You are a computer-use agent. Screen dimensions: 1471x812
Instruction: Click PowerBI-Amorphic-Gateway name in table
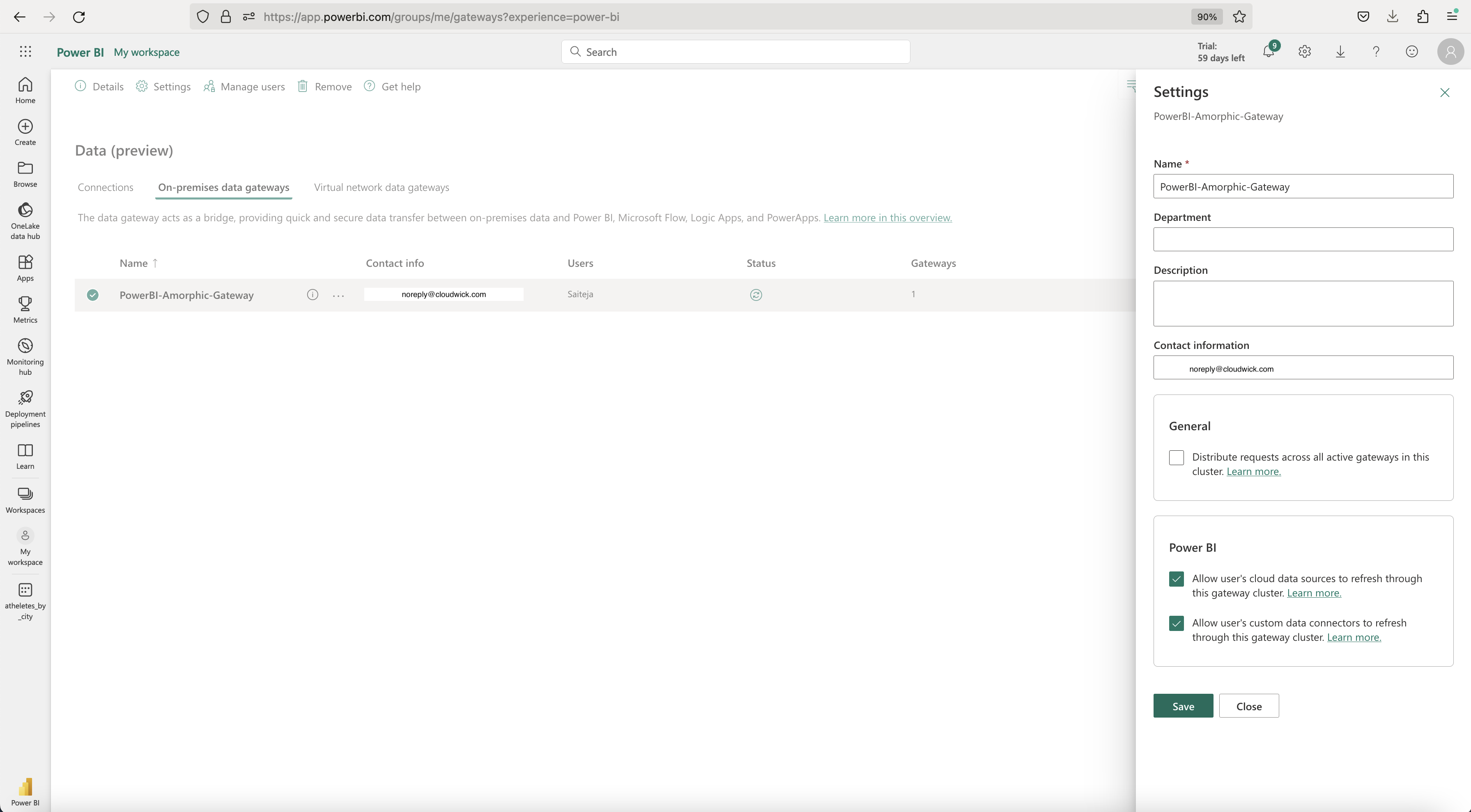pos(186,295)
